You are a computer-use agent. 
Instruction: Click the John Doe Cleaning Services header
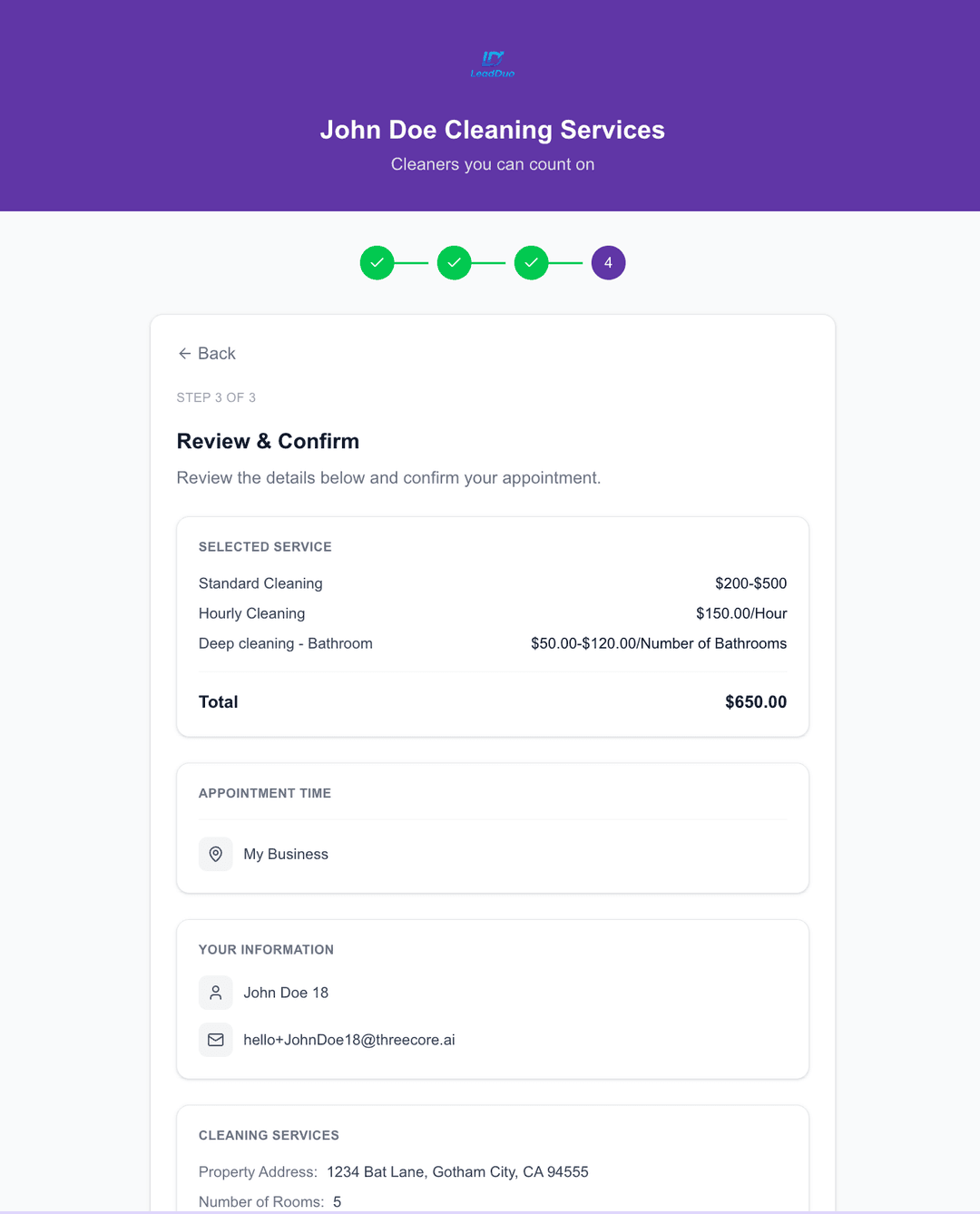493,130
